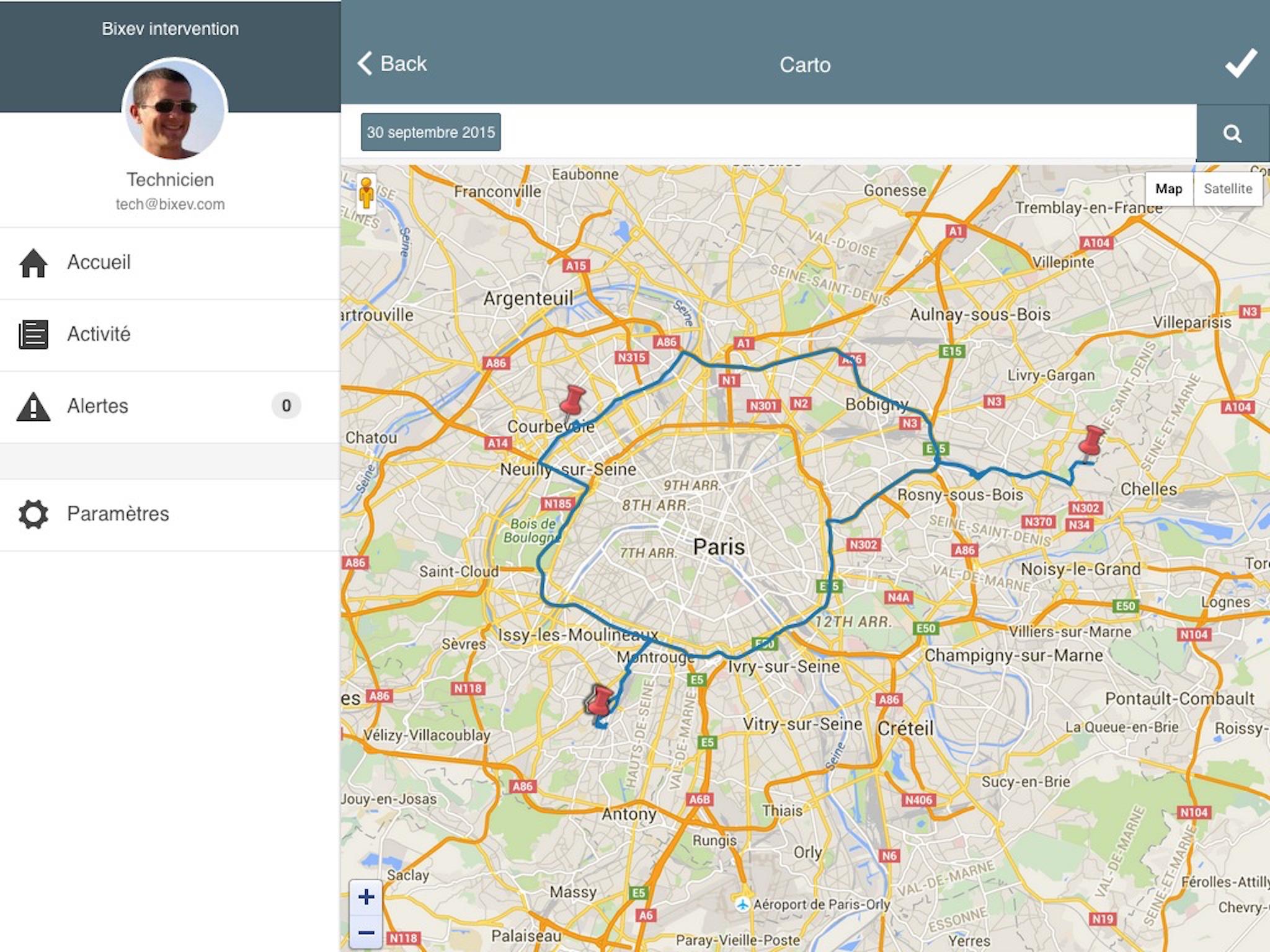
Task: Click the E15 green road shield
Action: (952, 351)
